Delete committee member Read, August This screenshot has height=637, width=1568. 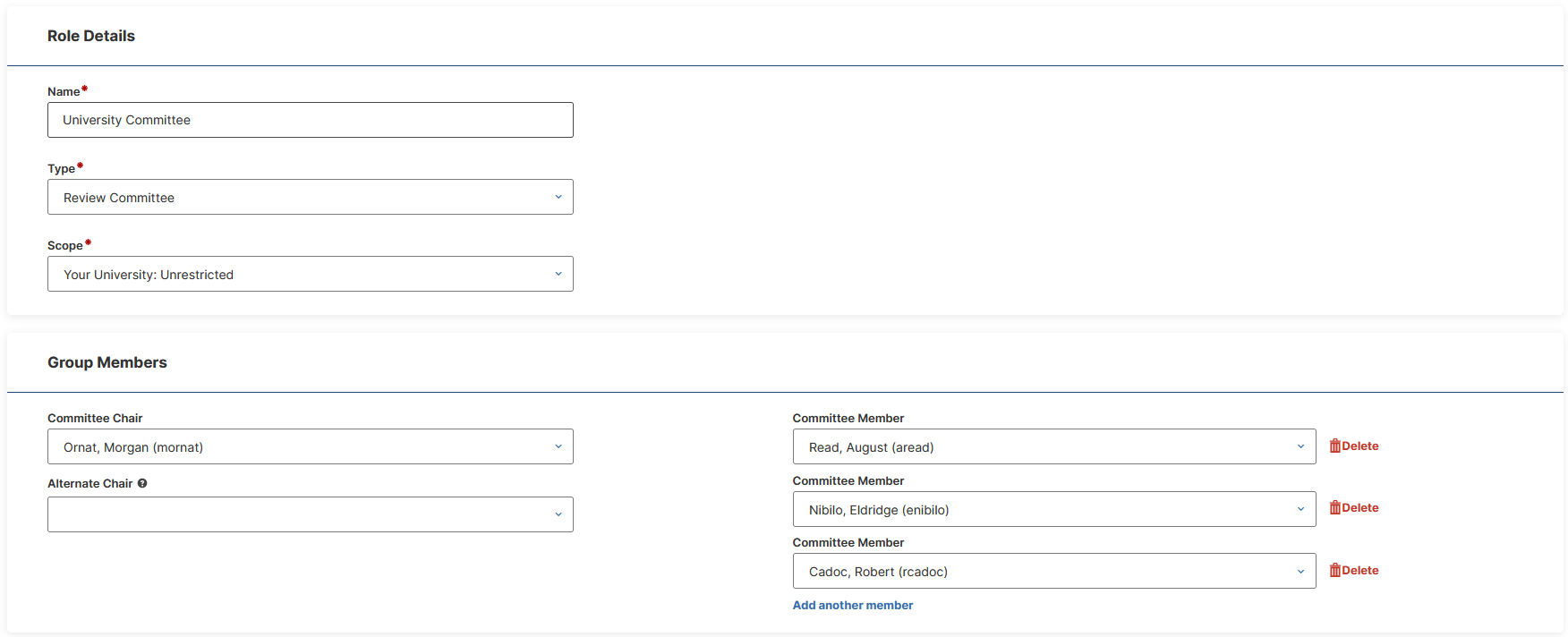click(1354, 446)
